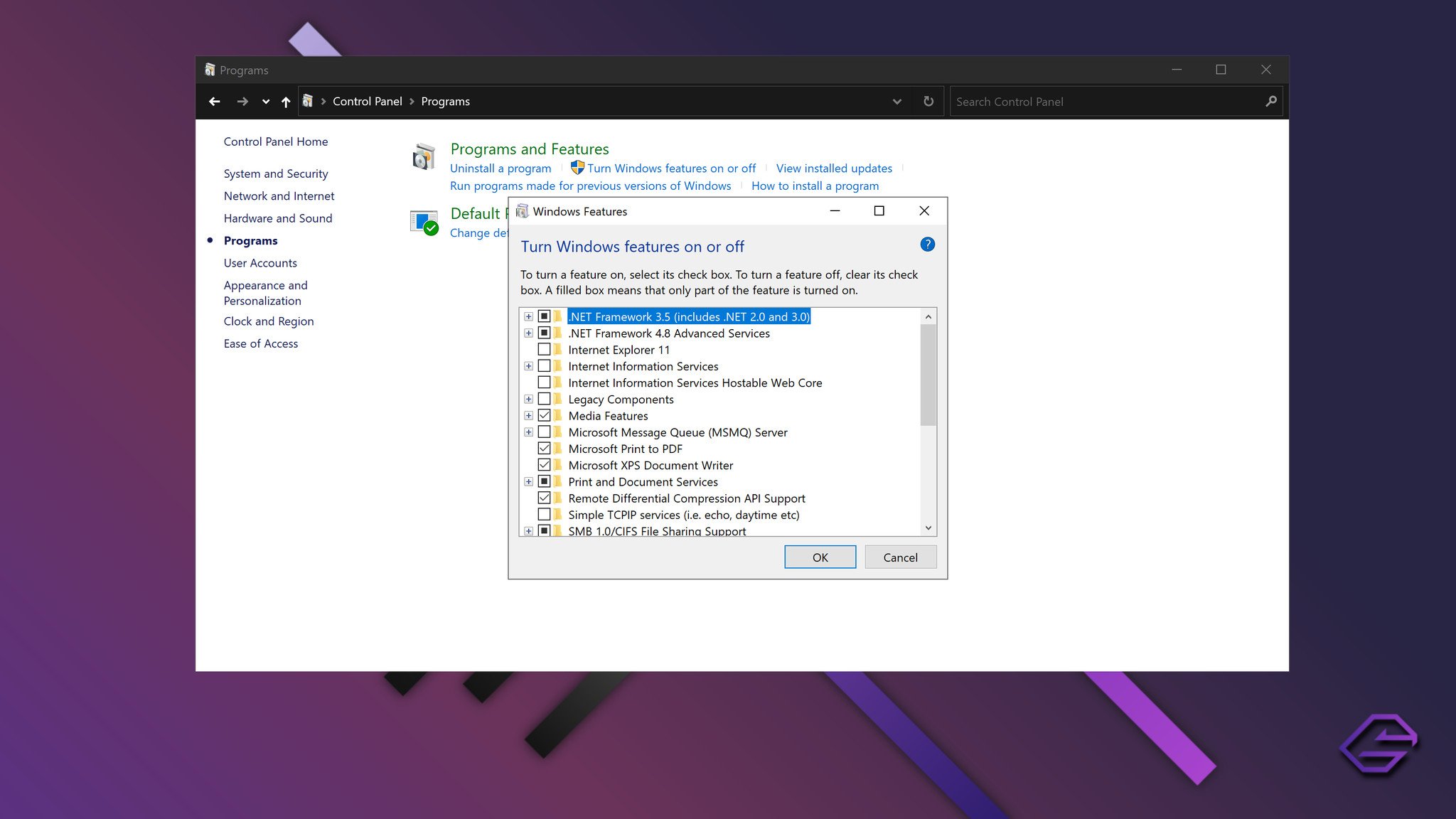Open System and Security category

[276, 173]
